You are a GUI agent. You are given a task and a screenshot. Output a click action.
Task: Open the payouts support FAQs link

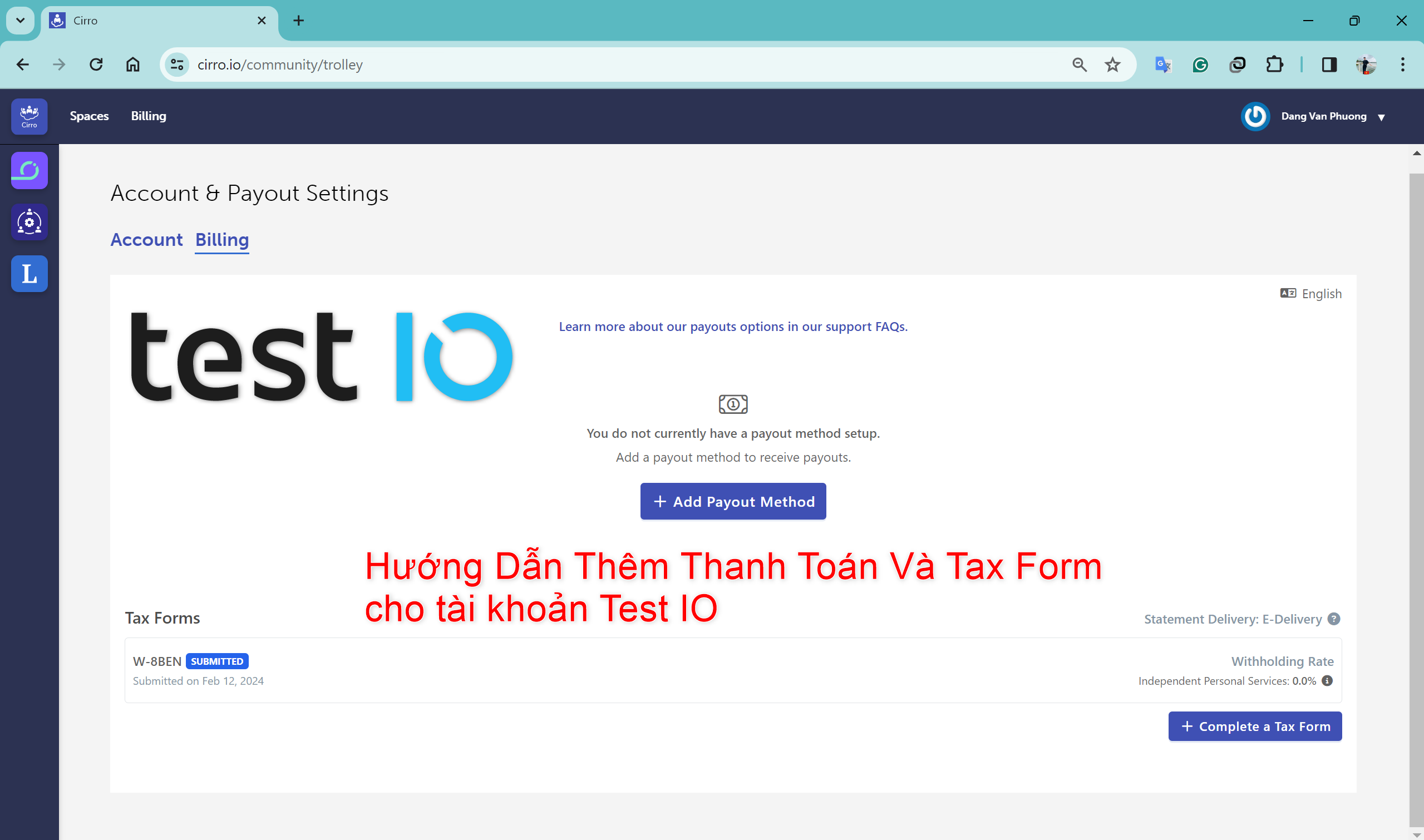point(733,327)
